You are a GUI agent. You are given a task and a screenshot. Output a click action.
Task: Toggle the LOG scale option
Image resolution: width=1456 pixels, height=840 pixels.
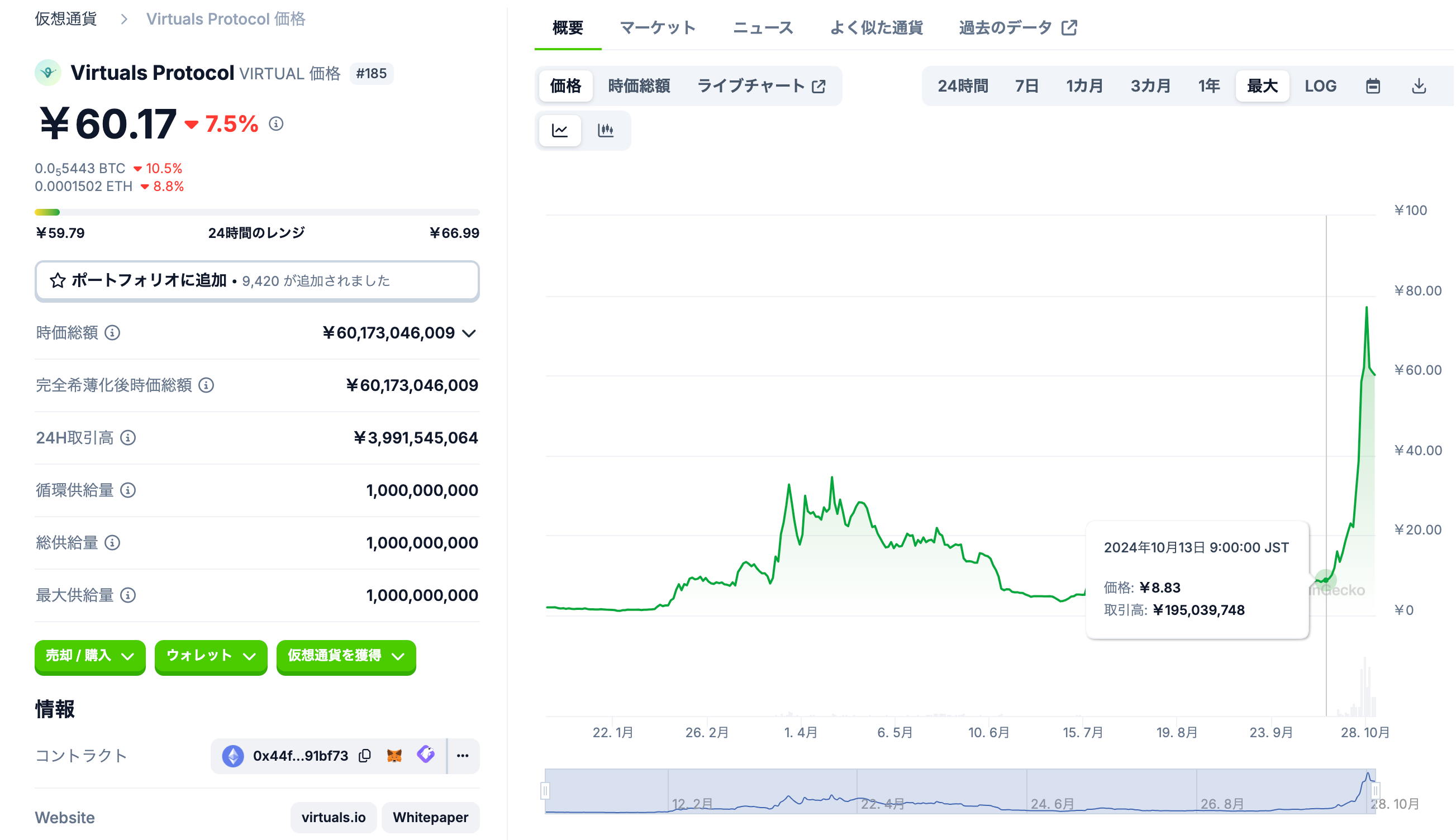(1320, 86)
